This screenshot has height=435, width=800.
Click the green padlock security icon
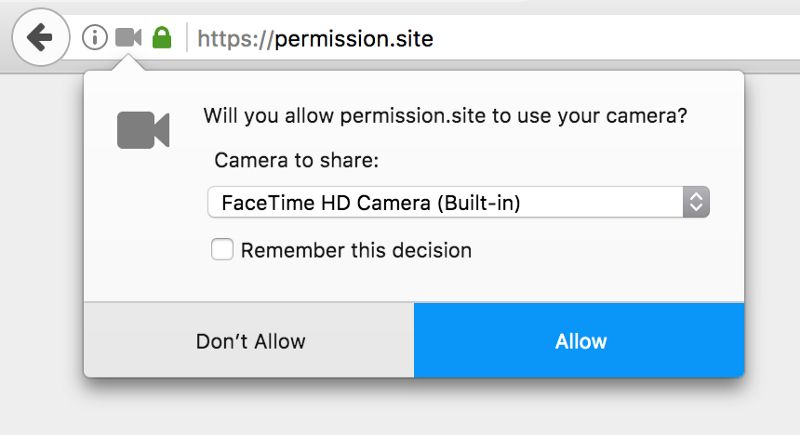pos(160,38)
